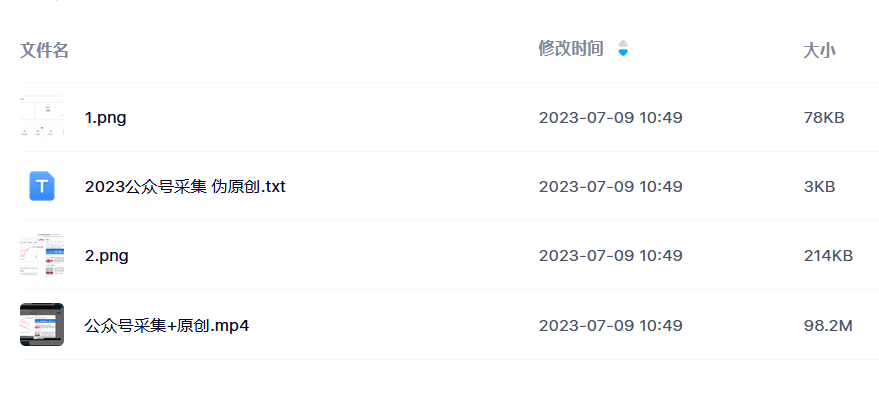Select the 2.png row by its date

pos(610,256)
